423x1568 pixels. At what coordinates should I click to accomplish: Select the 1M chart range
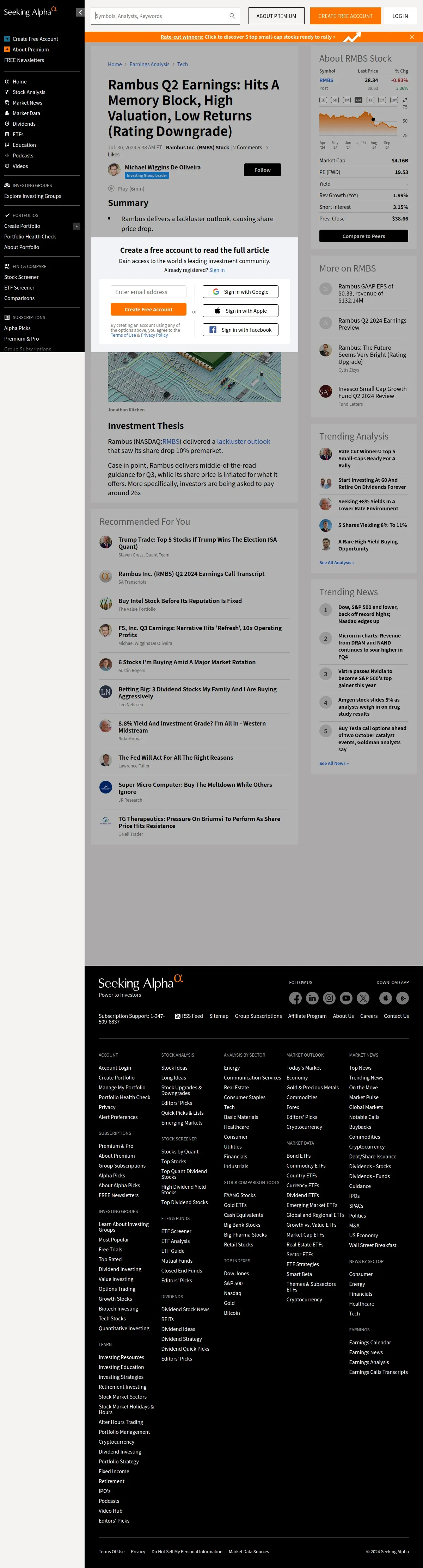pyautogui.click(x=346, y=100)
